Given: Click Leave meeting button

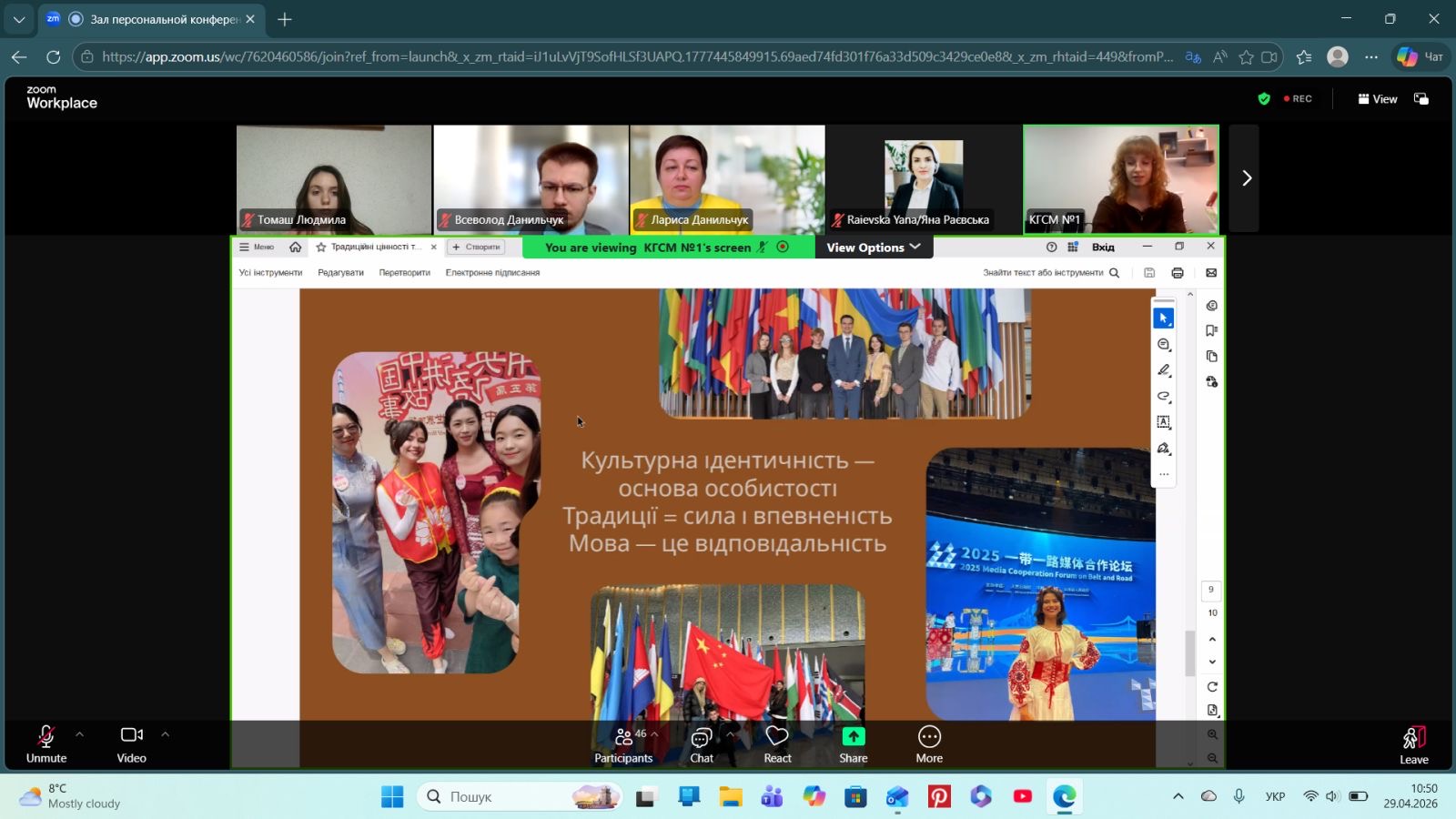Looking at the screenshot, I should 1413,744.
